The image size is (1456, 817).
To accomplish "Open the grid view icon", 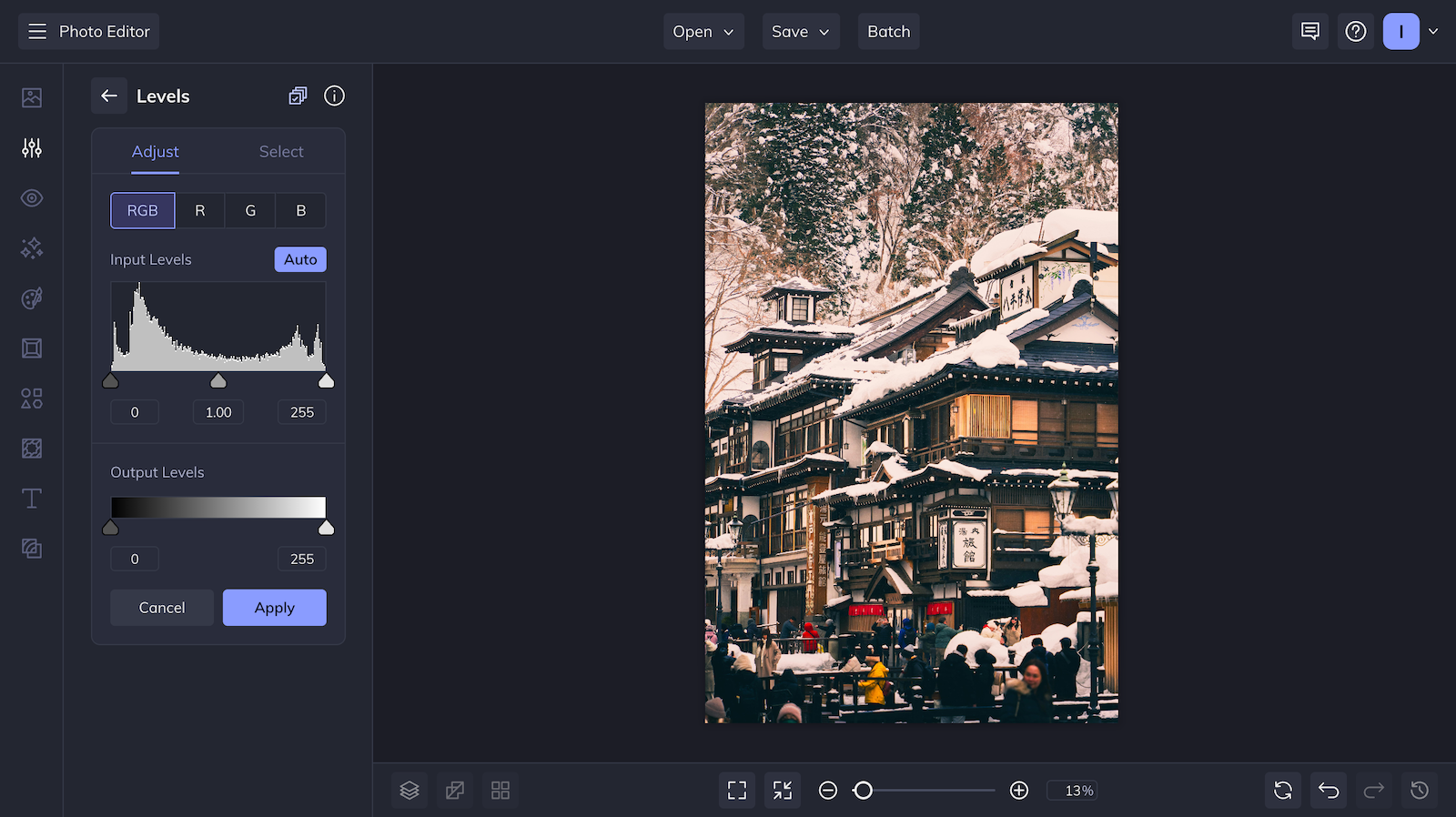I will click(x=500, y=791).
